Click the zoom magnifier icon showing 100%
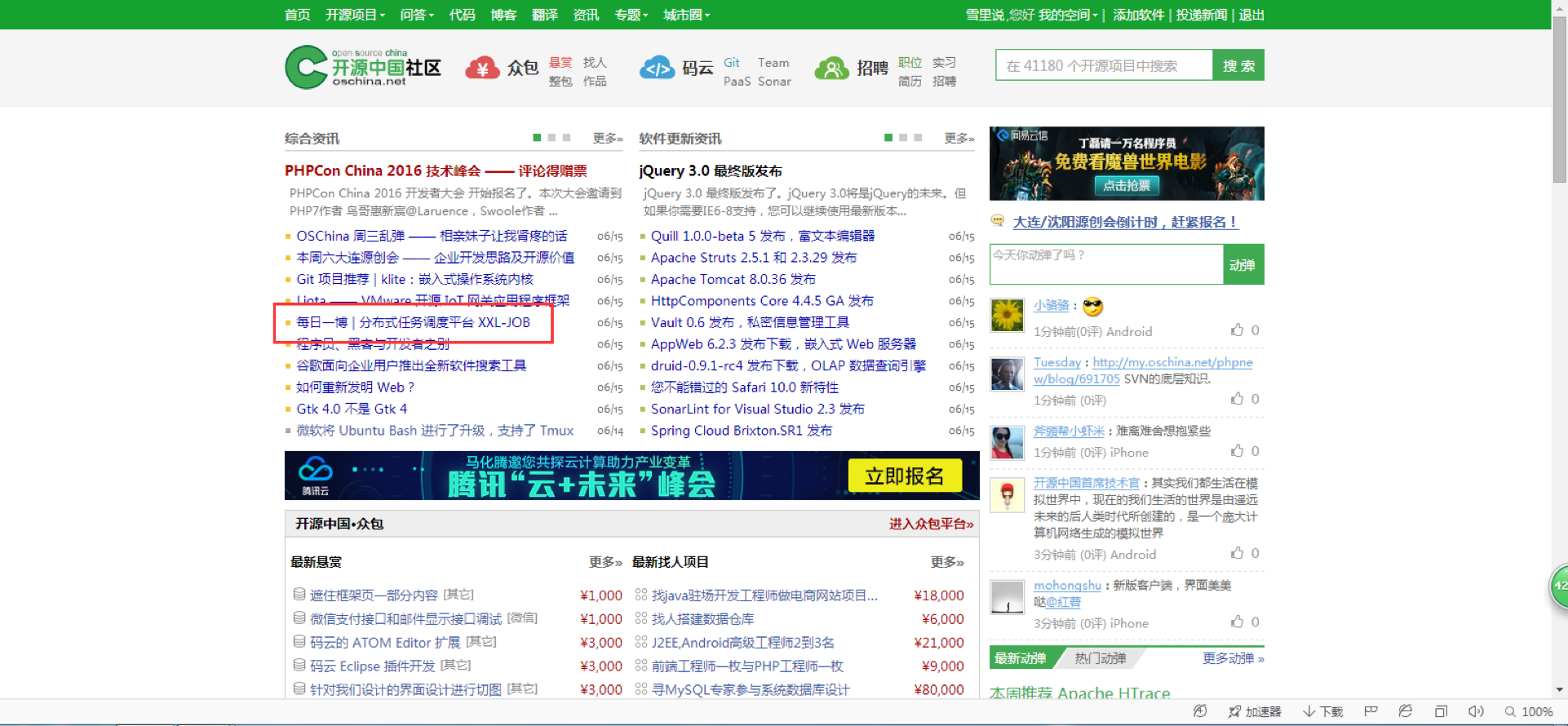Image resolution: width=1568 pixels, height=726 pixels. point(1510,711)
